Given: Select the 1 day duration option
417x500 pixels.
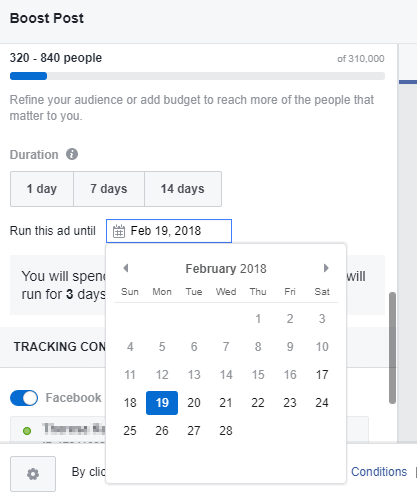Looking at the screenshot, I should pyautogui.click(x=42, y=189).
